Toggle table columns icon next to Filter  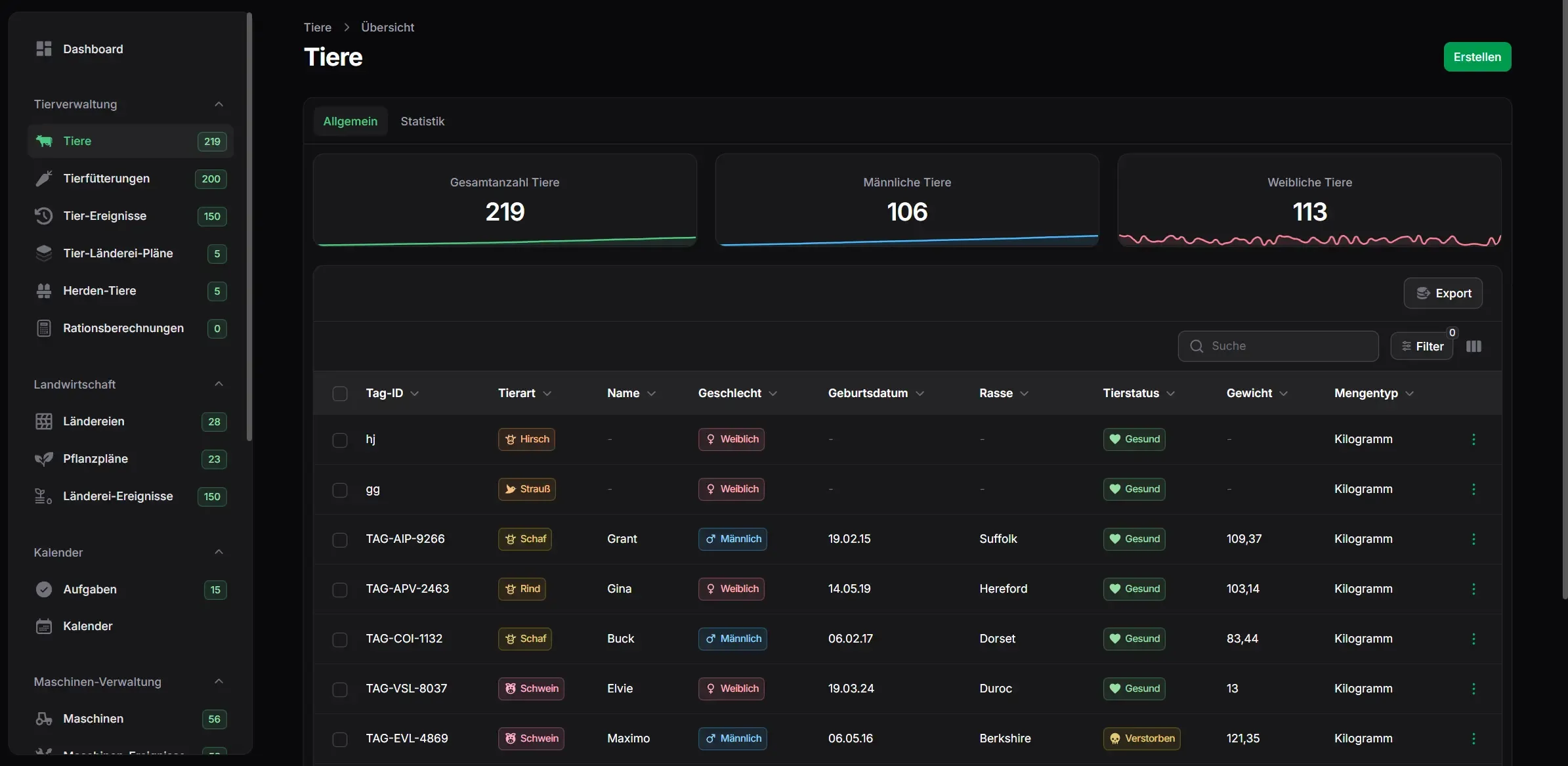(1473, 346)
